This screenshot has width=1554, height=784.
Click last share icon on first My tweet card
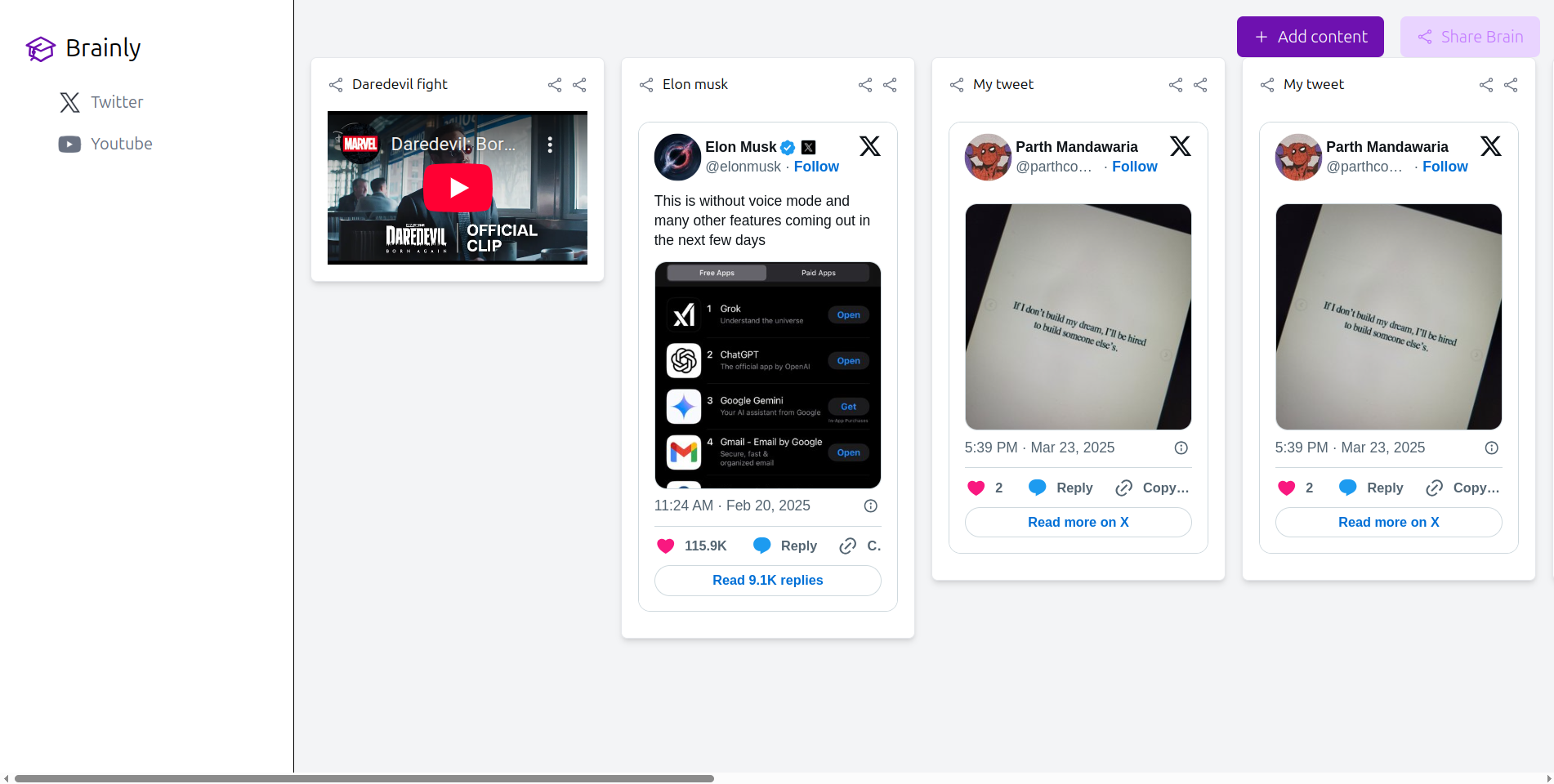pos(1200,85)
